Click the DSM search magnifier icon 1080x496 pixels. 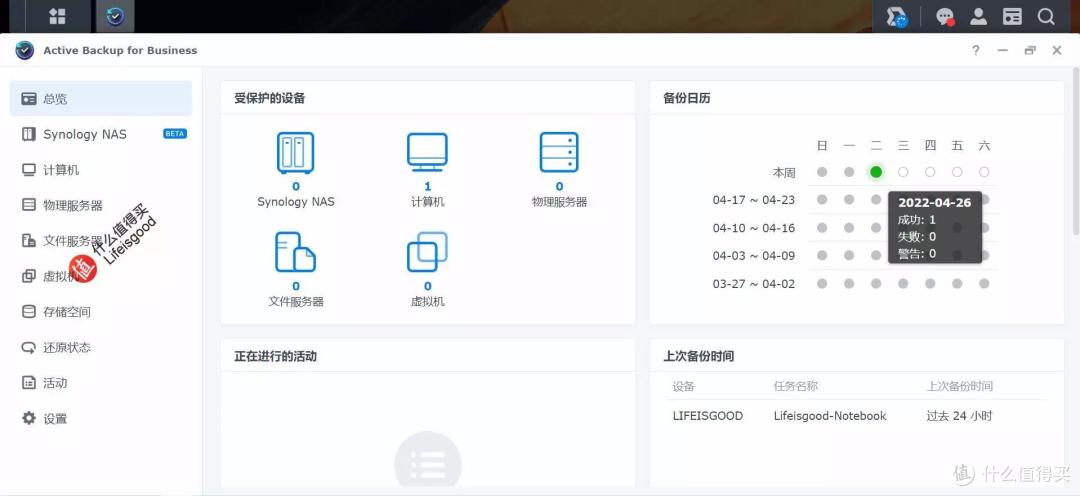(1046, 17)
